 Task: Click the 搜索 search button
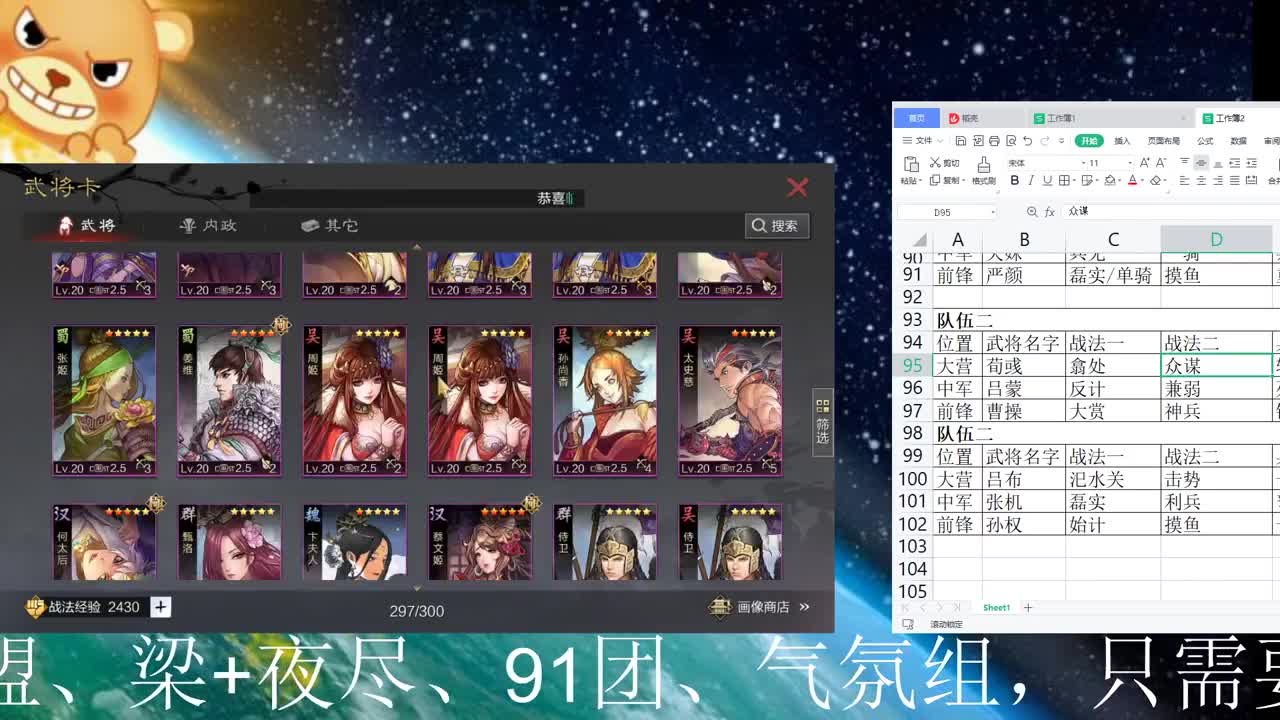tap(777, 226)
